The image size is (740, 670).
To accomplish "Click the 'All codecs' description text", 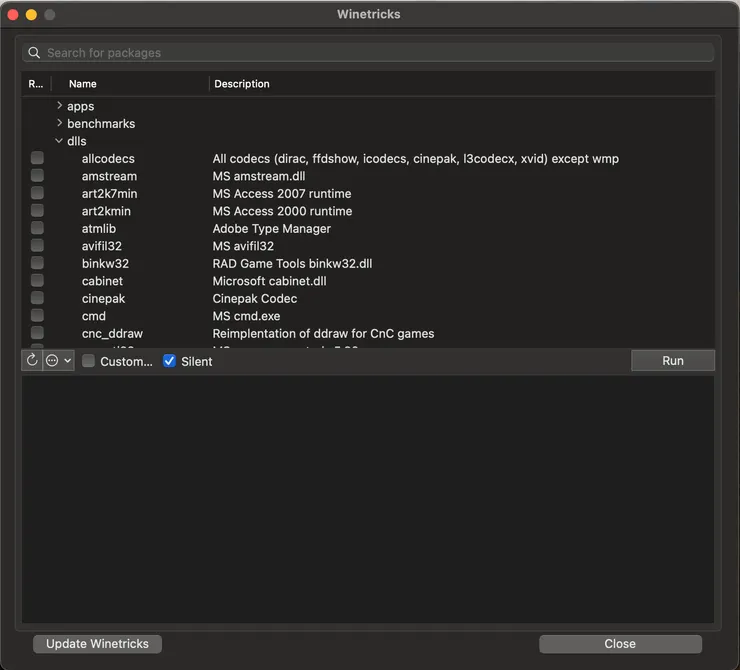I will (x=415, y=159).
